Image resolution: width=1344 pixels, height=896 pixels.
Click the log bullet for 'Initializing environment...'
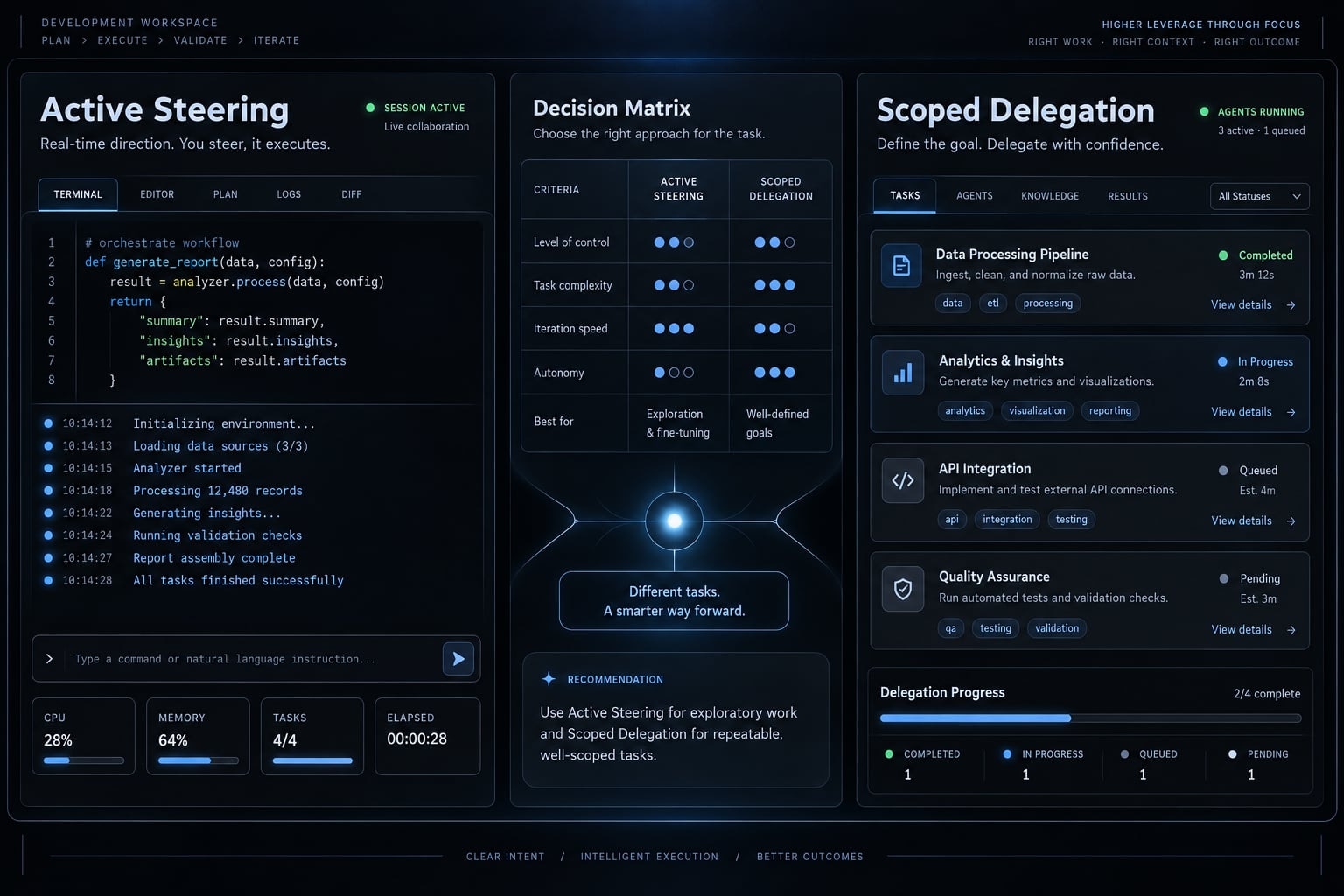(x=48, y=423)
